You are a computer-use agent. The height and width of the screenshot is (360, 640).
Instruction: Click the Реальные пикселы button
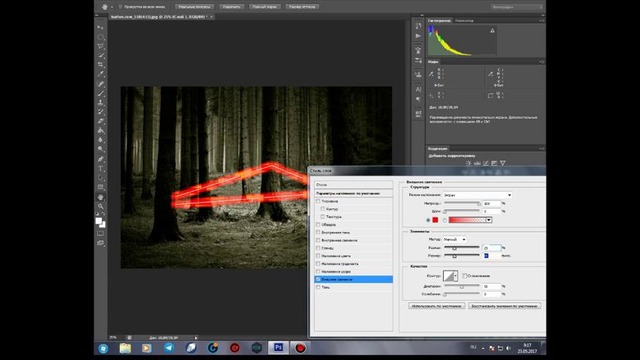tap(195, 7)
